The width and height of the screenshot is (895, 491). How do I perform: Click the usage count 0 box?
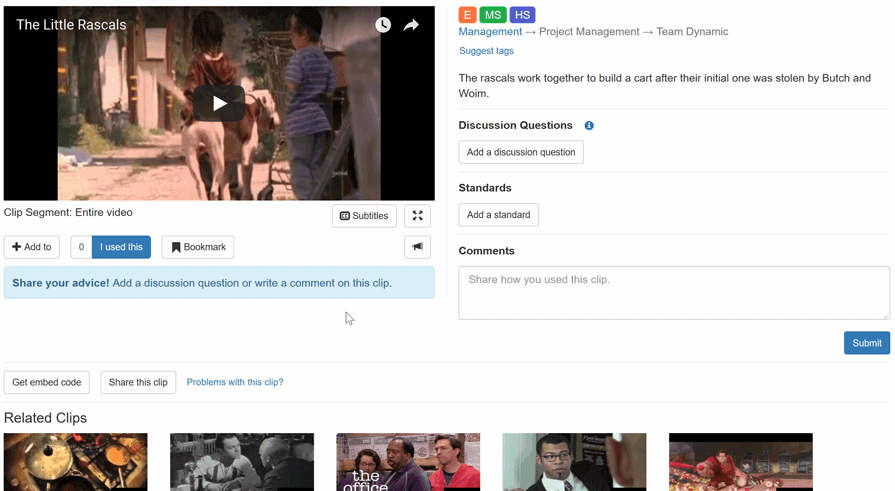point(81,247)
